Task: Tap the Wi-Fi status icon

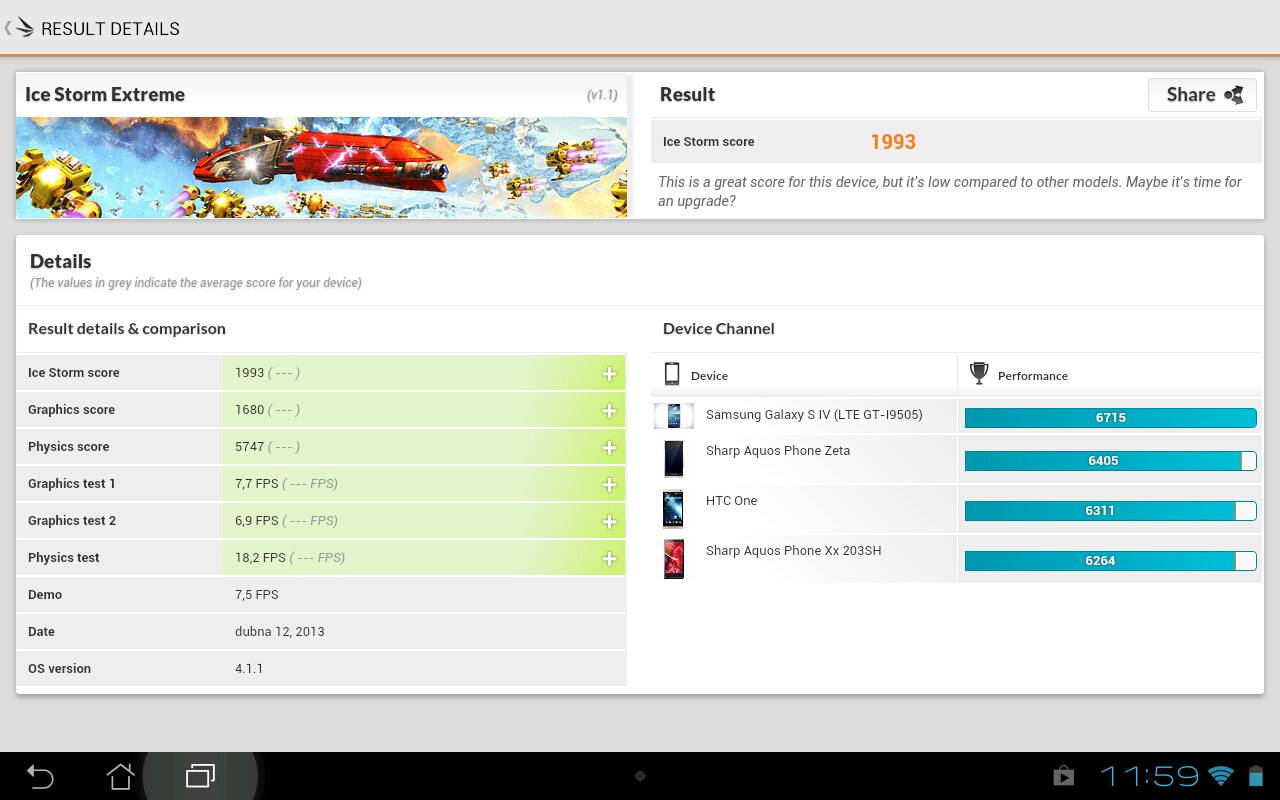Action: 1221,775
